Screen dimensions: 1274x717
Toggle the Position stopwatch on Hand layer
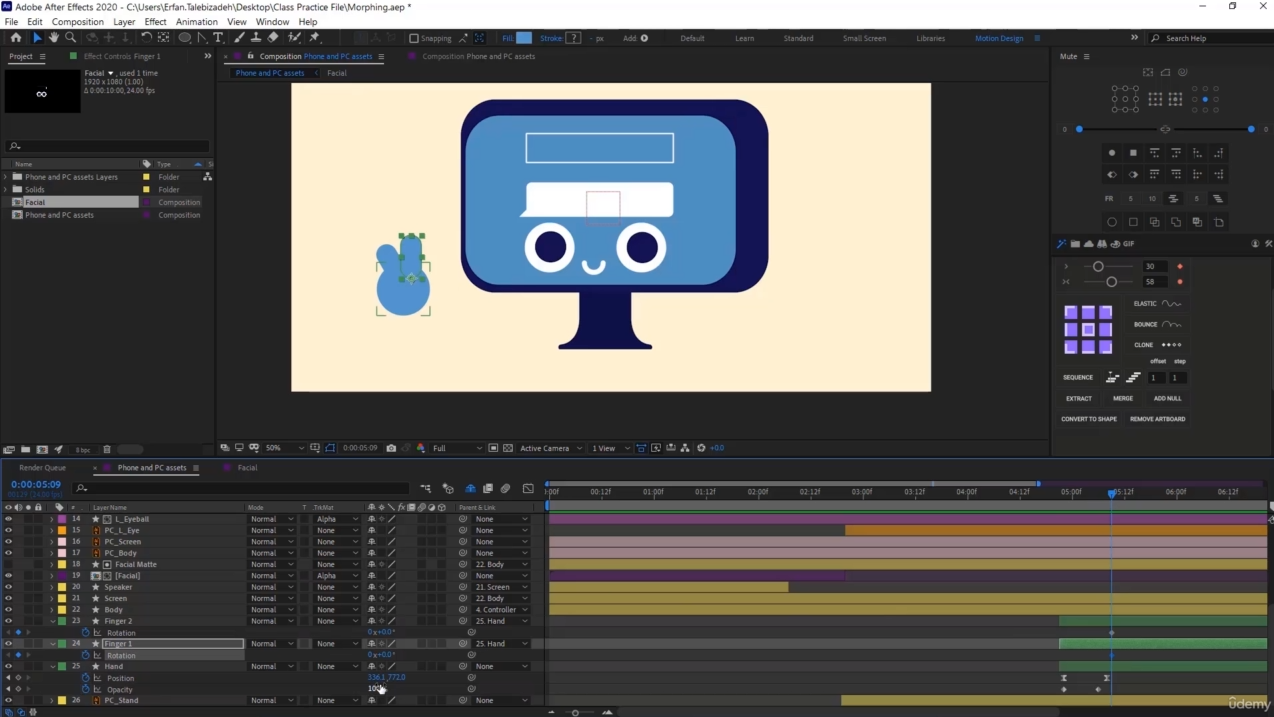click(x=86, y=678)
